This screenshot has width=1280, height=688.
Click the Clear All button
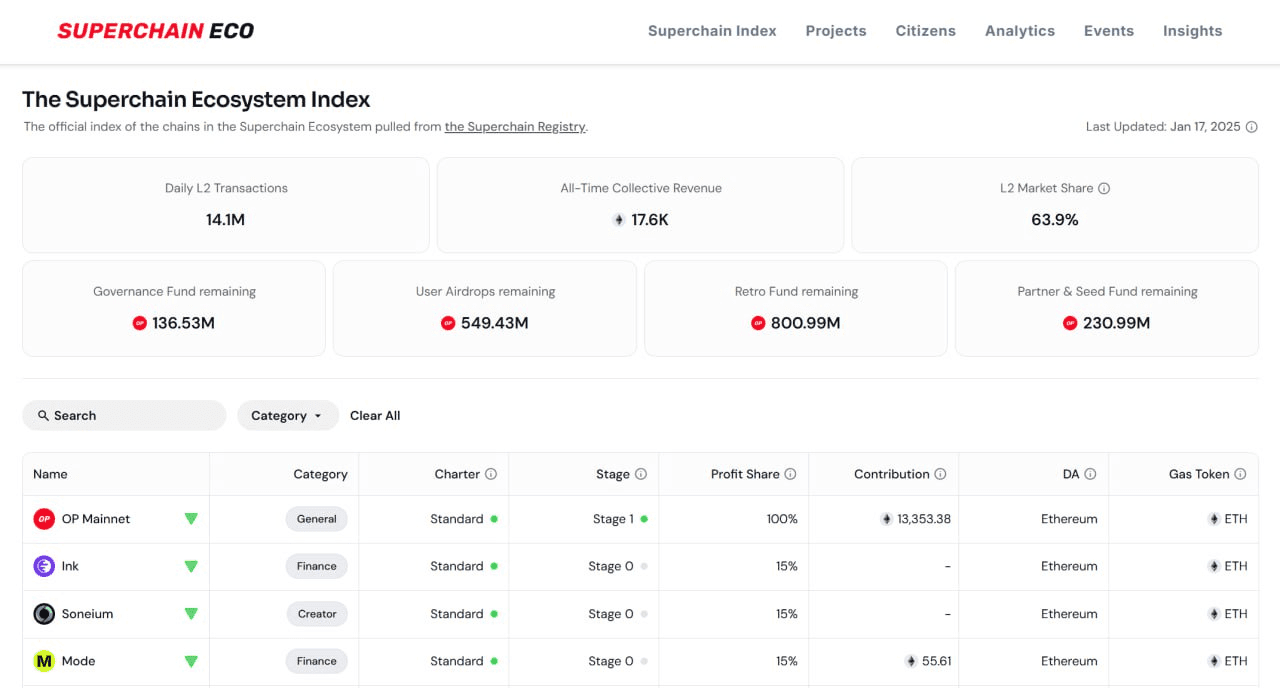point(375,416)
